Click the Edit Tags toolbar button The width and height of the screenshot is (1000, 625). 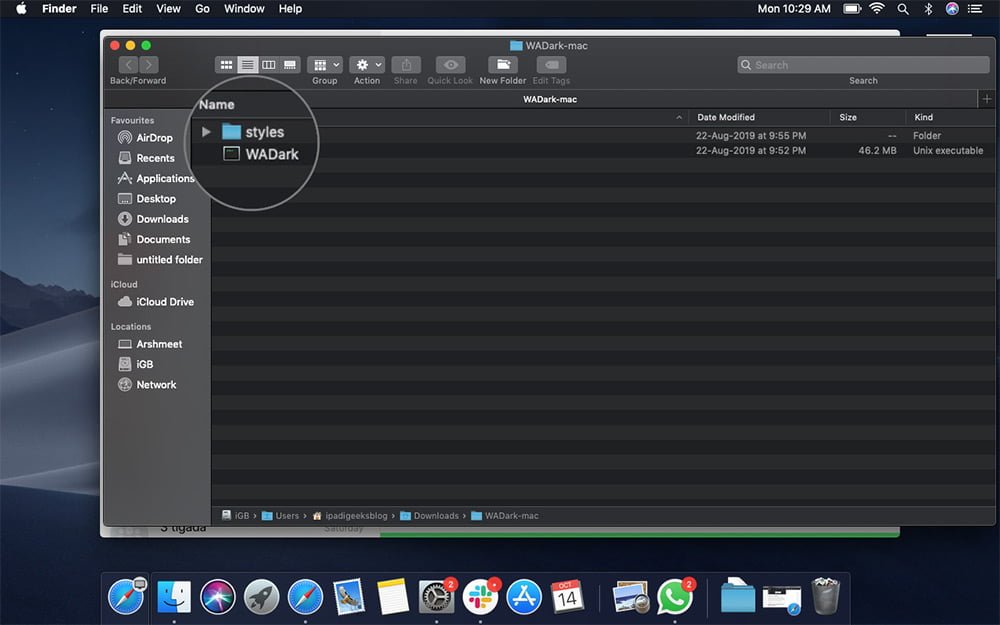coord(551,64)
